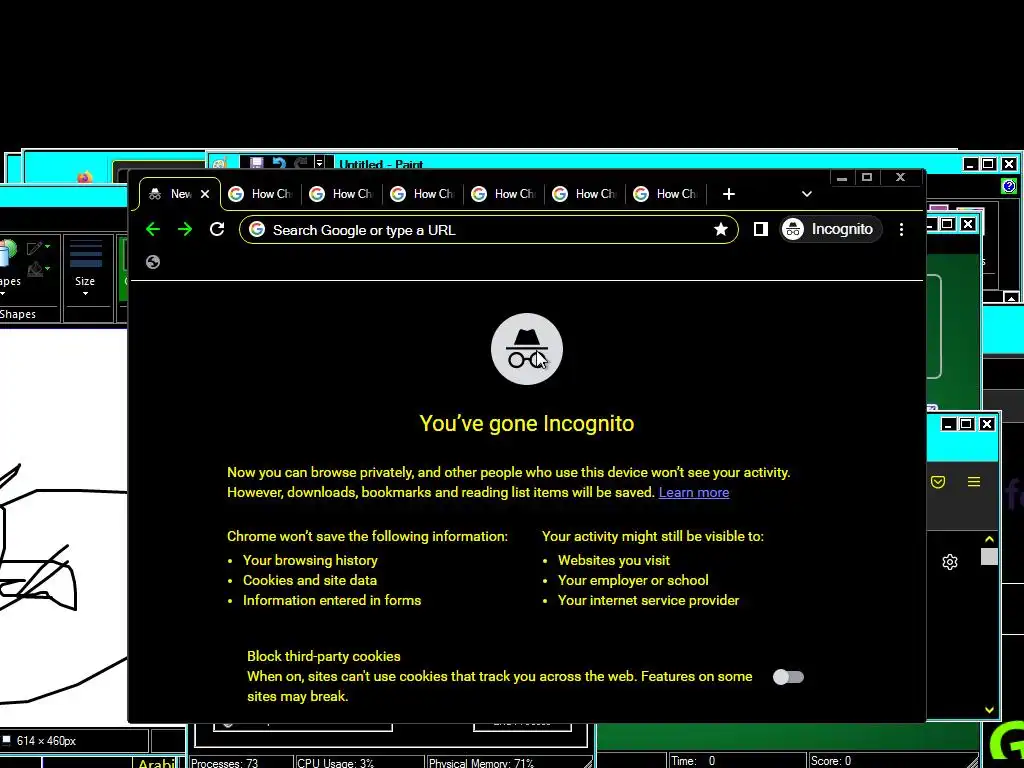This screenshot has width=1024, height=768.
Task: Open the Firefox hamburger menu
Action: pos(974,482)
